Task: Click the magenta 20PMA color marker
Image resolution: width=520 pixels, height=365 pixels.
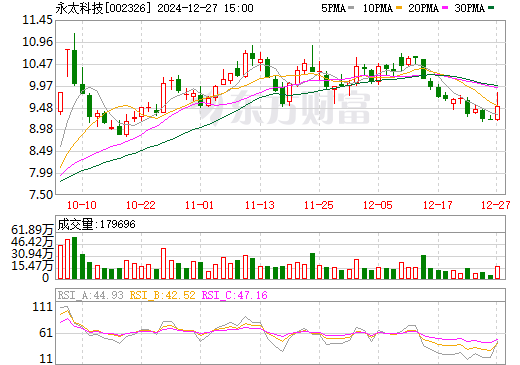Action: coord(445,8)
